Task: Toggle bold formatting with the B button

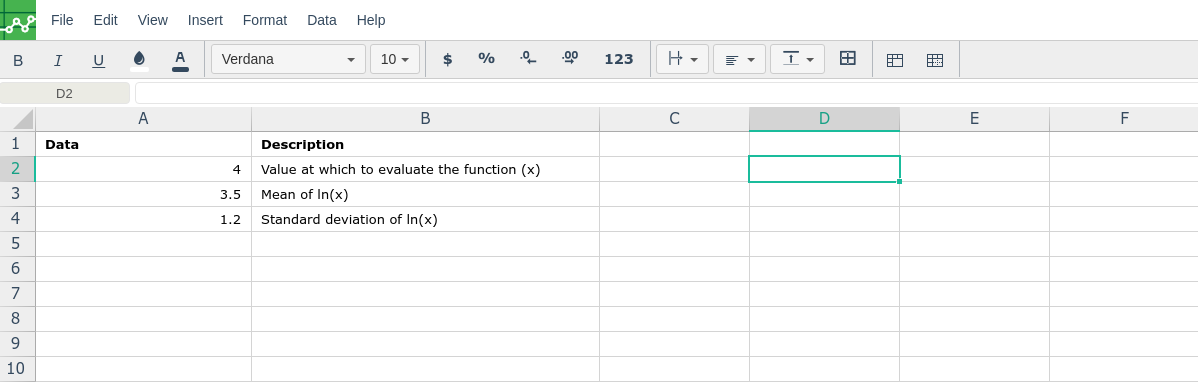Action: 18,60
